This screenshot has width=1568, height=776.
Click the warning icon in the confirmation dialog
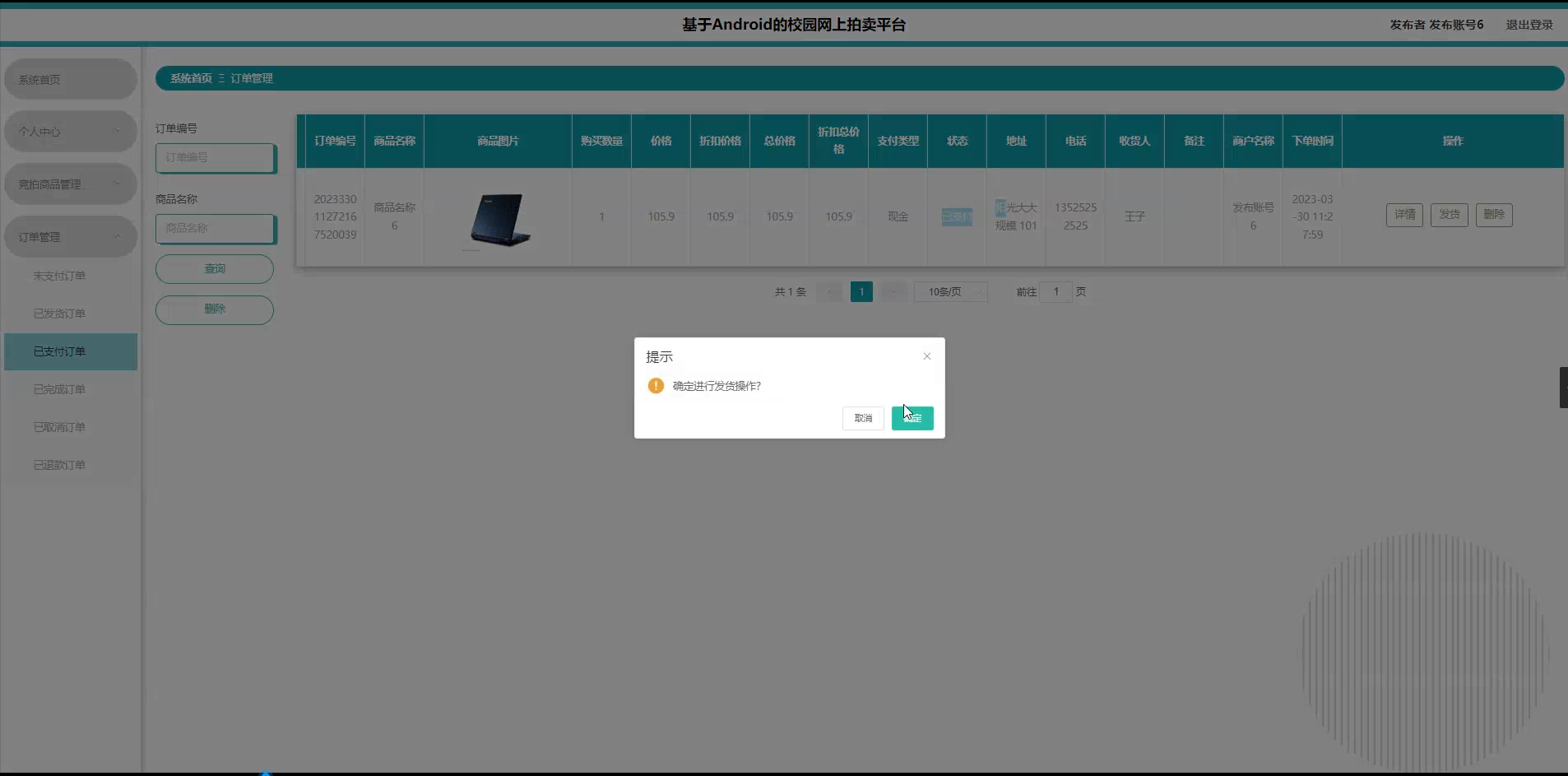pyautogui.click(x=656, y=385)
